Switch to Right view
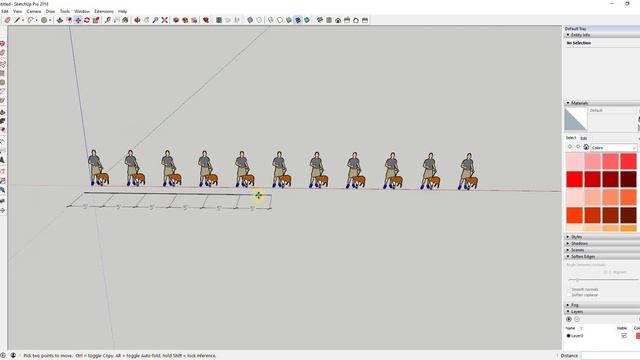This screenshot has height=360, width=640. coord(347,20)
